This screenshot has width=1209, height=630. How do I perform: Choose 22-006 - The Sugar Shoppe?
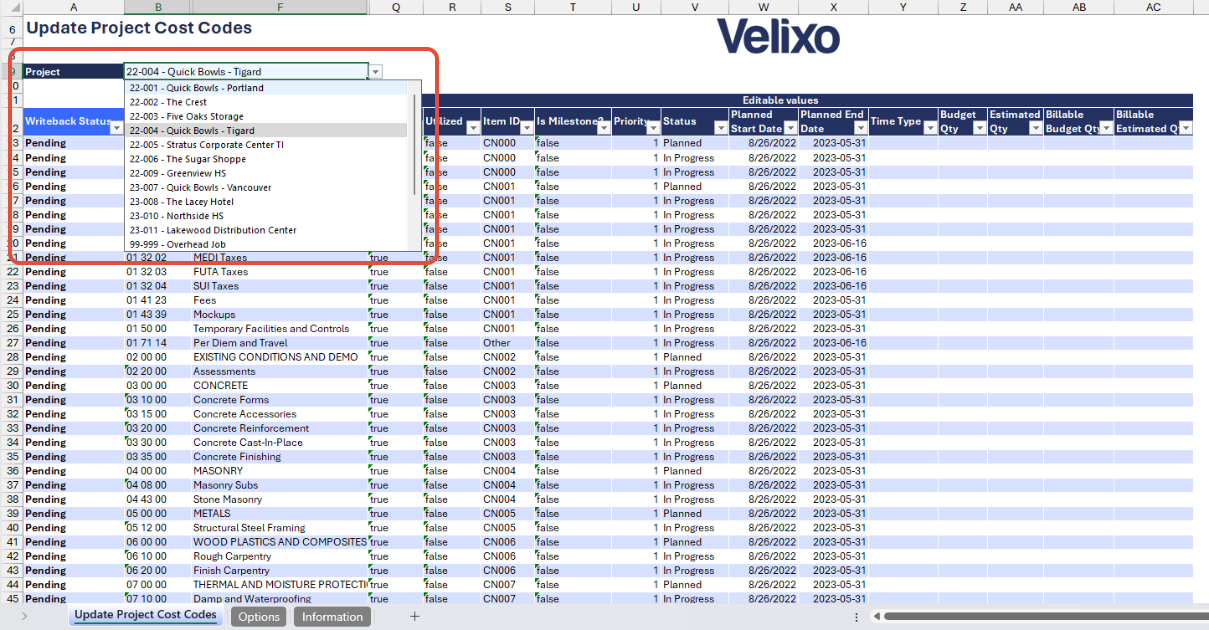pyautogui.click(x=267, y=159)
